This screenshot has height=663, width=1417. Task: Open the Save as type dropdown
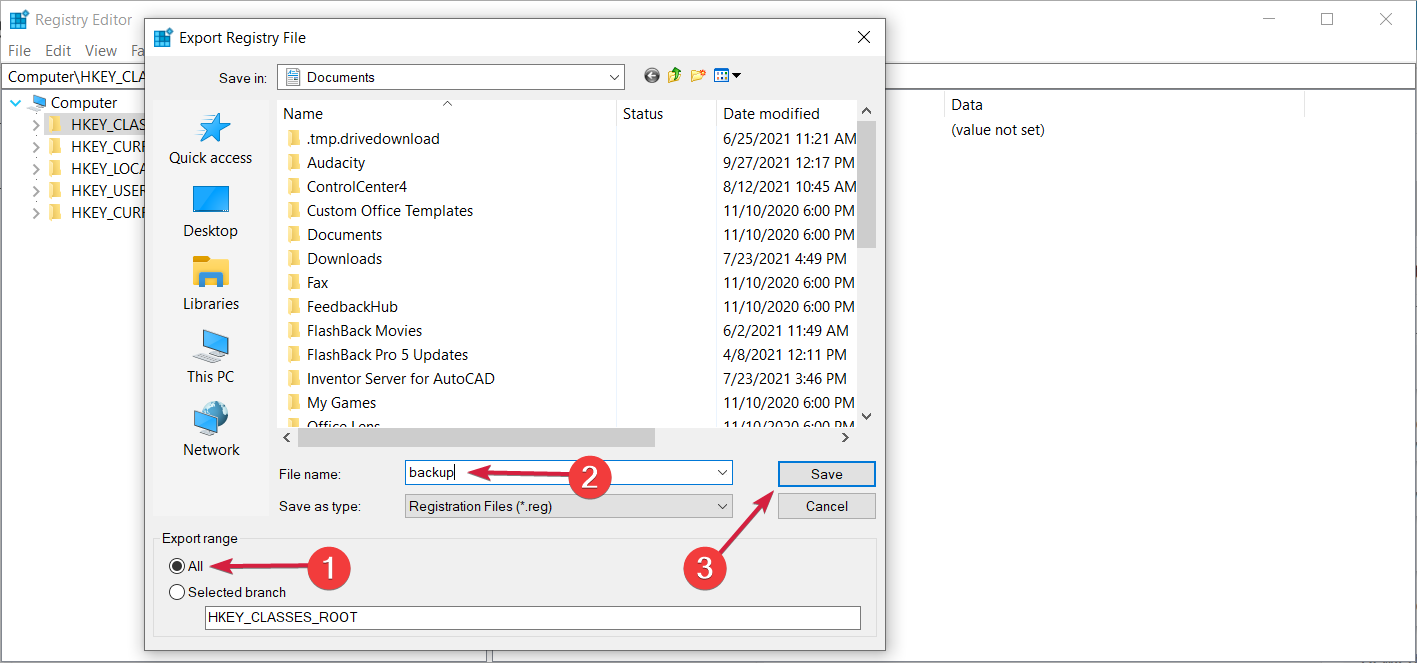click(568, 506)
